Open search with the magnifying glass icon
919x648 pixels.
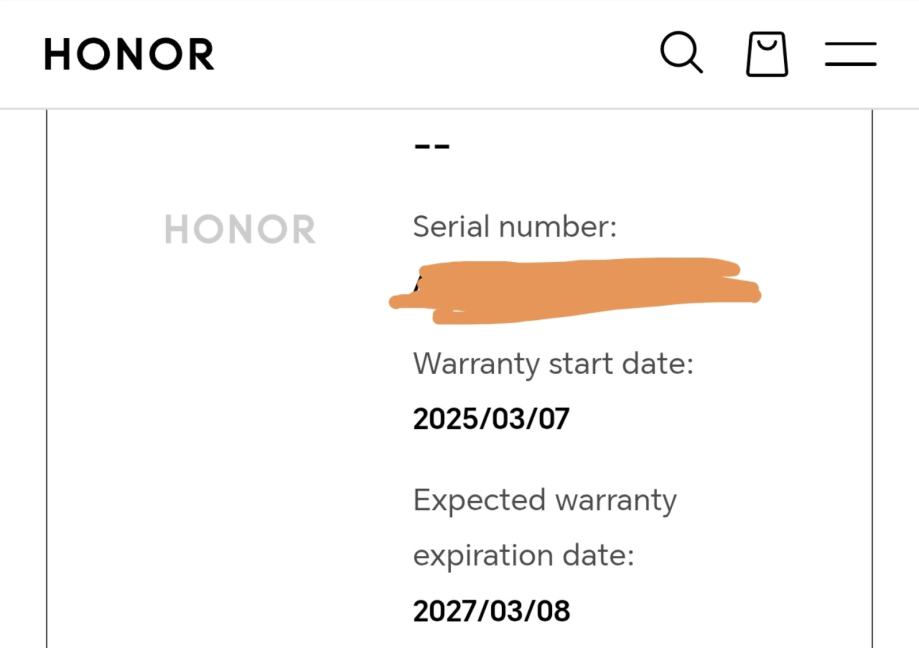tap(681, 52)
